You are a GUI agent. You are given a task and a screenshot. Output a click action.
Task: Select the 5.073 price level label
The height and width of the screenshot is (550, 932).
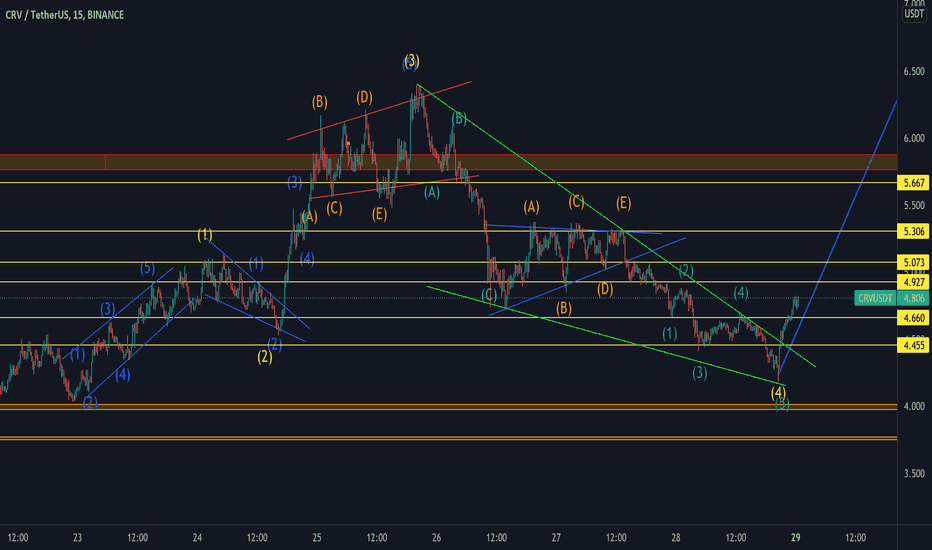click(914, 262)
